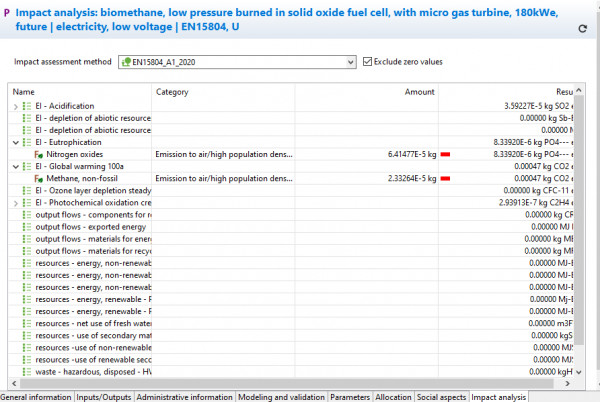Select the waste - hazardous, disposed row
Image resolution: width=600 pixels, height=402 pixels.
point(291,372)
